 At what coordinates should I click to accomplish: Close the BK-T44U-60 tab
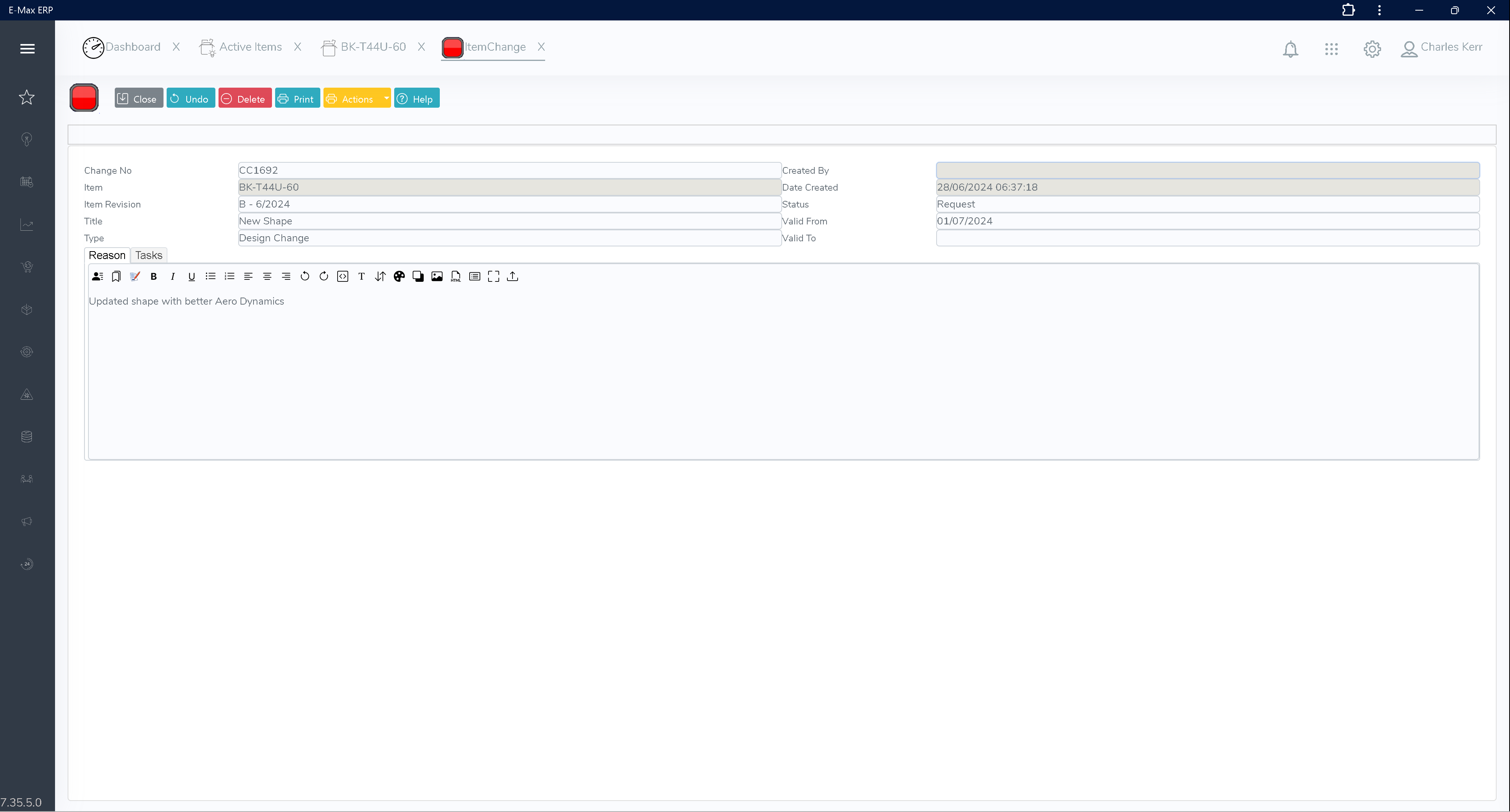[x=421, y=48]
